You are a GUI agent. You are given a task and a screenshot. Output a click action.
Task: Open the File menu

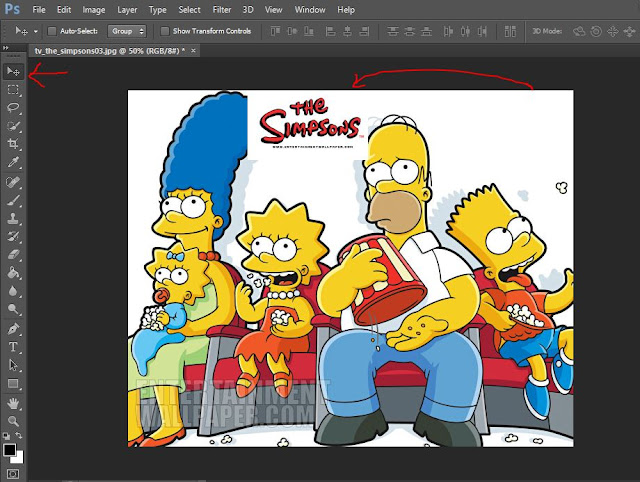coord(39,9)
